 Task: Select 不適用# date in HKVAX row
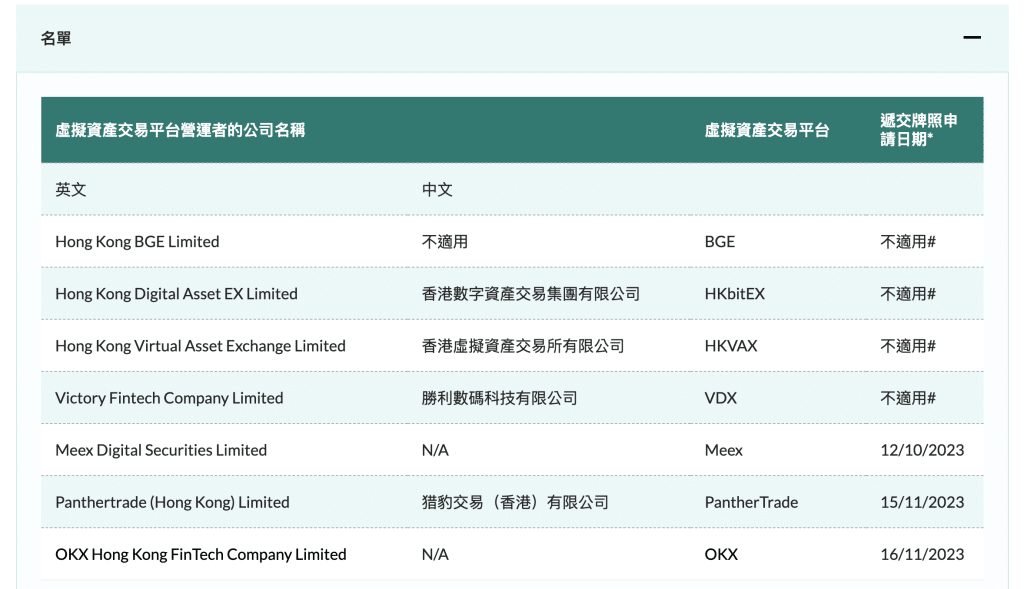[x=908, y=346]
